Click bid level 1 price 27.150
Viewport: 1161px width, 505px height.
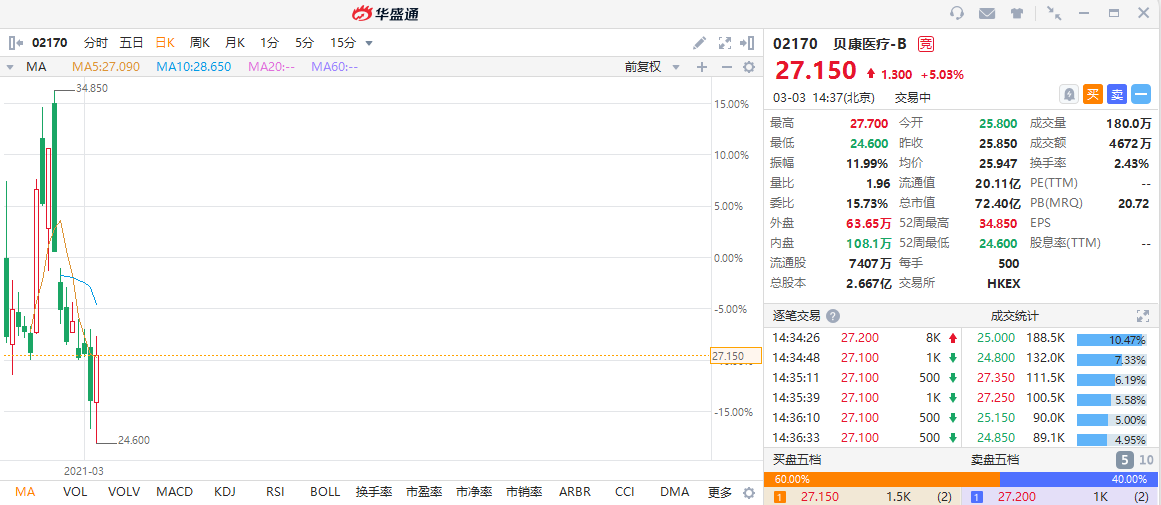click(820, 498)
